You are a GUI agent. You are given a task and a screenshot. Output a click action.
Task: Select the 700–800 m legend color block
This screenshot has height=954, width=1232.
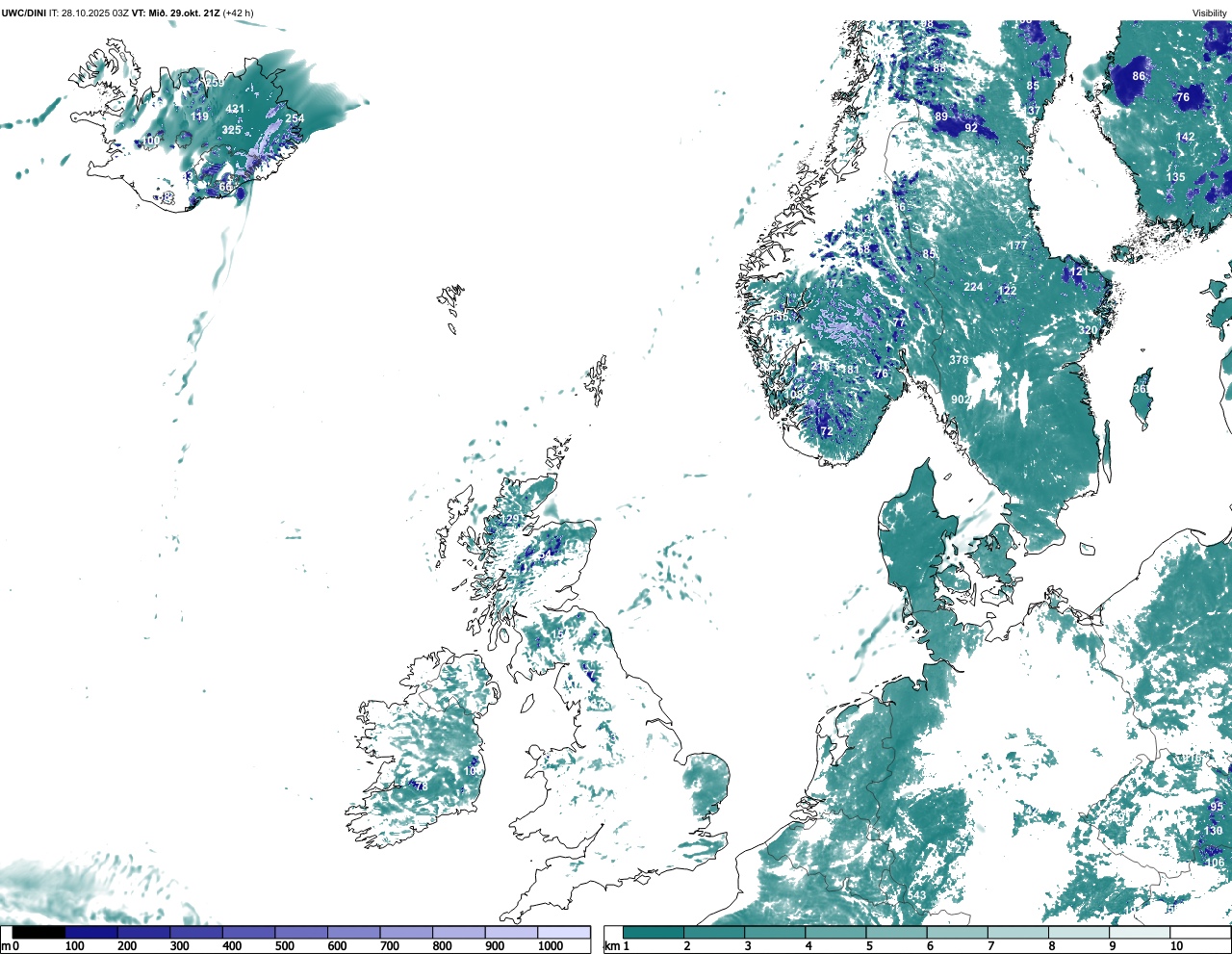406,933
